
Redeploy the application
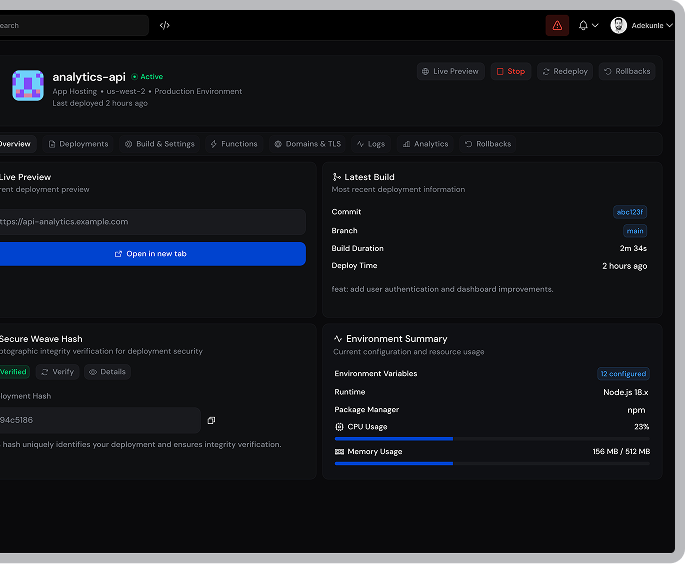pos(565,72)
